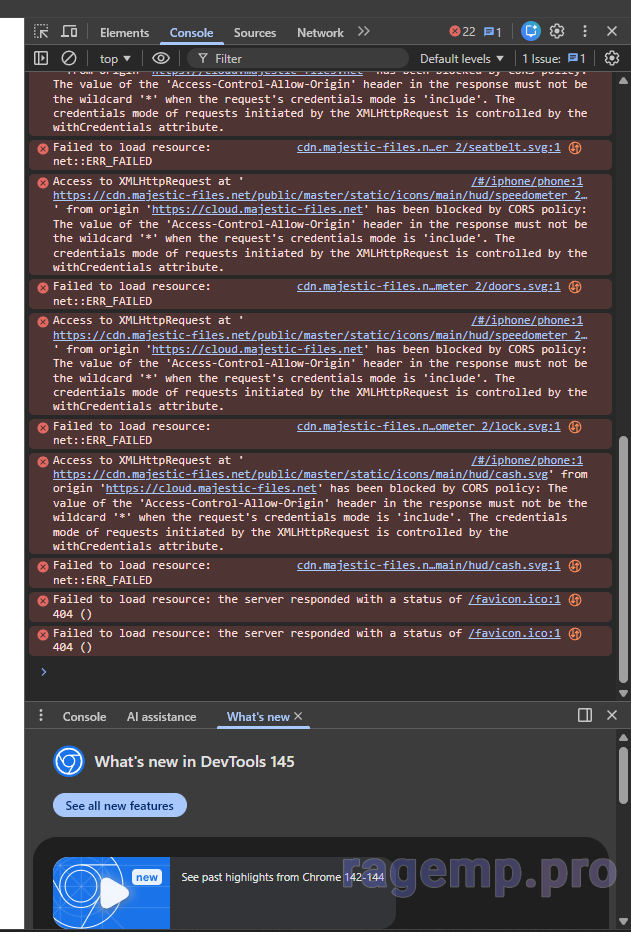631x932 pixels.
Task: Open the DevTools three-dot customize menu
Action: tap(585, 32)
